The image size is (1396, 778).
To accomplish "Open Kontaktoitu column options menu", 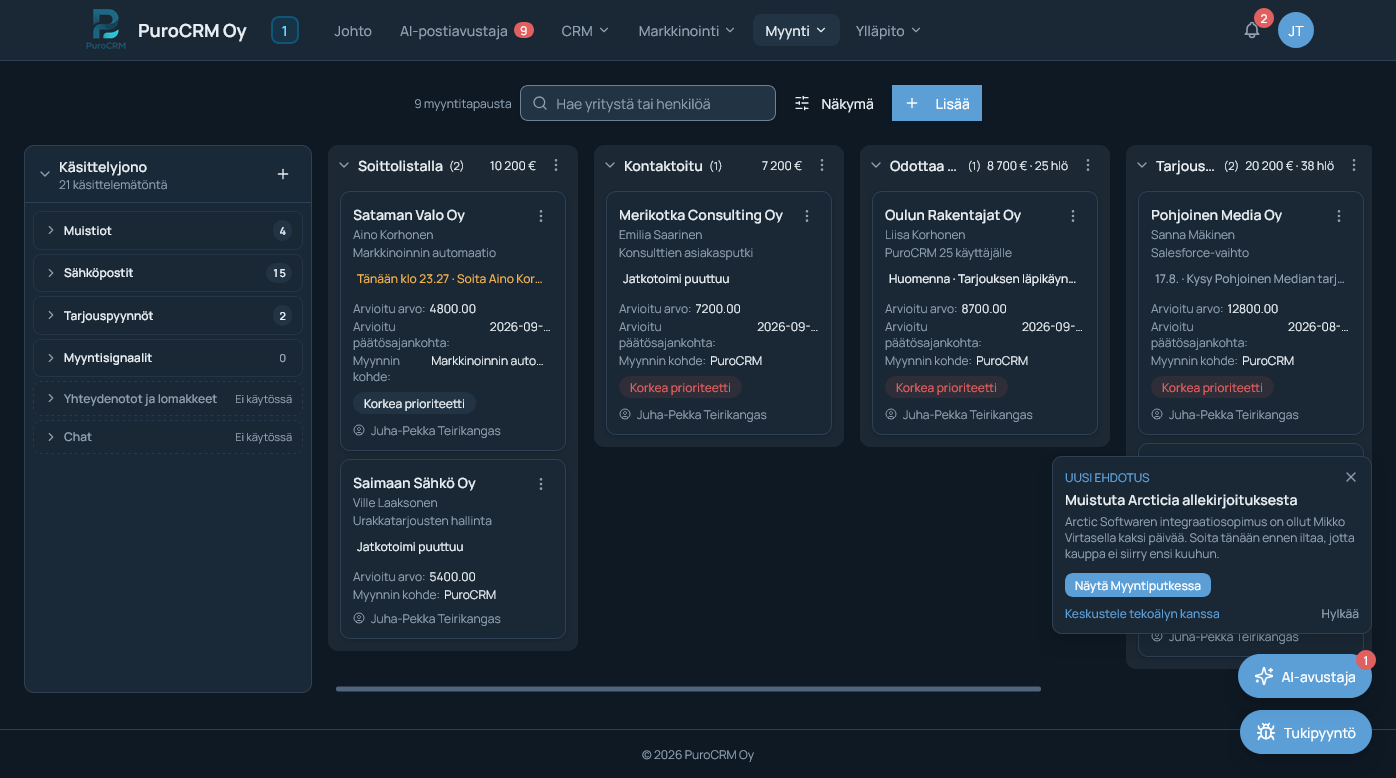I will tap(823, 165).
